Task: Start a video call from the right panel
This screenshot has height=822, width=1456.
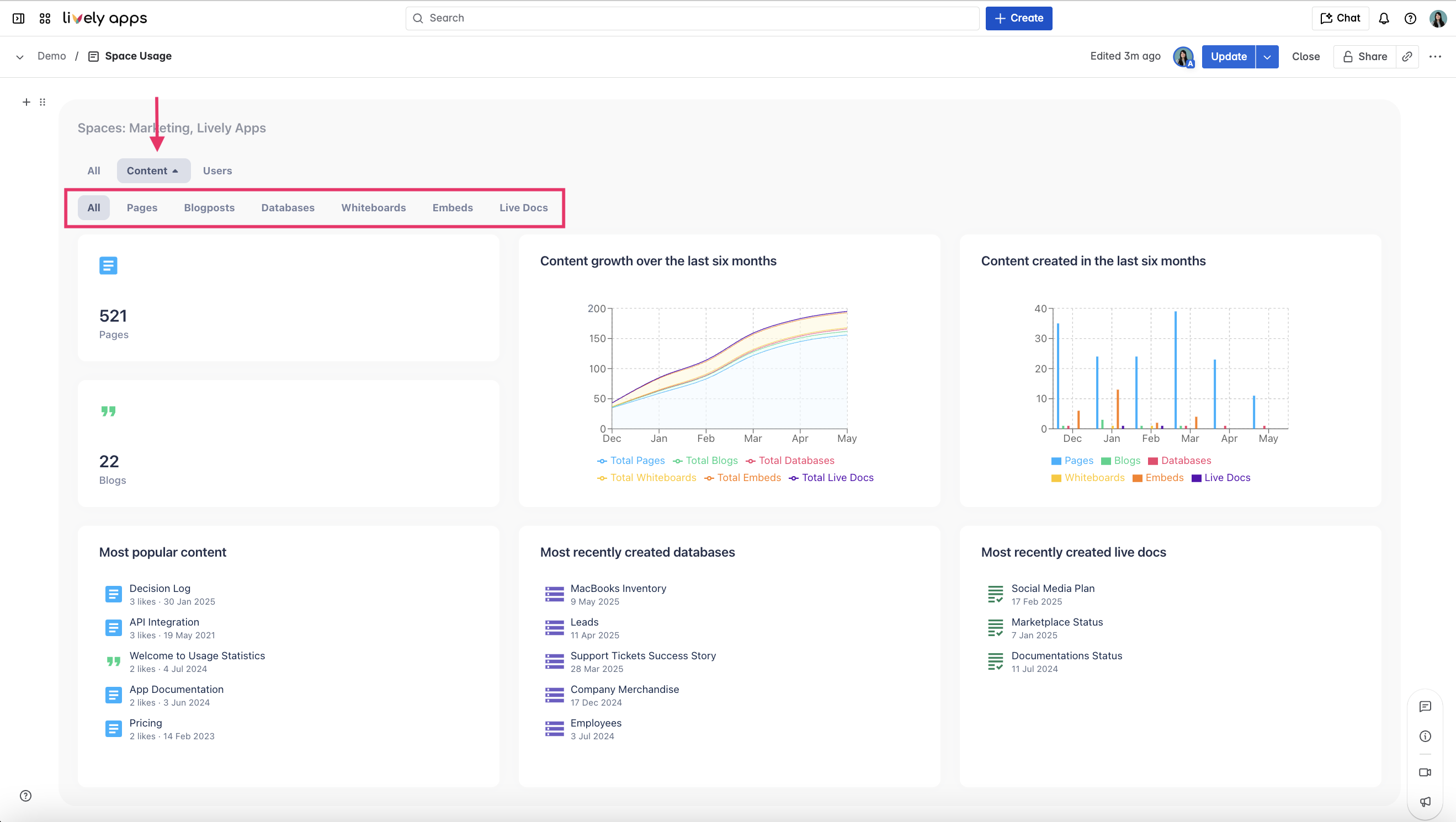Action: (x=1426, y=773)
